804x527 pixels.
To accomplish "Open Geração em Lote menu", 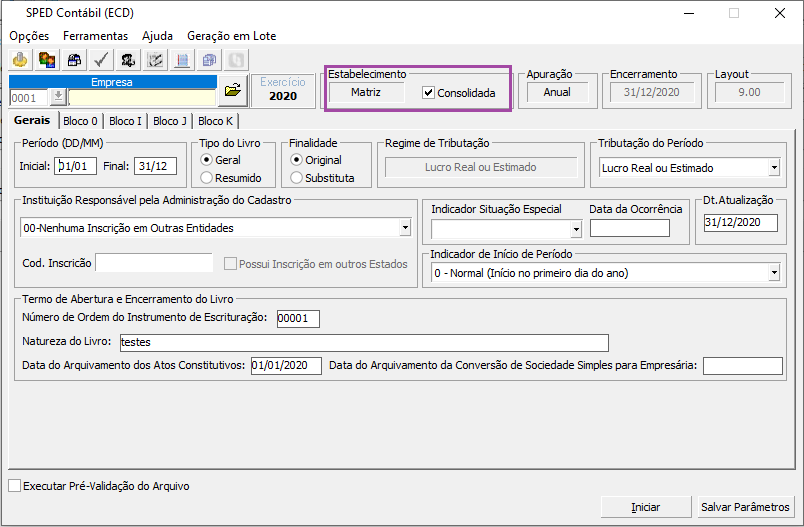I will click(x=232, y=36).
